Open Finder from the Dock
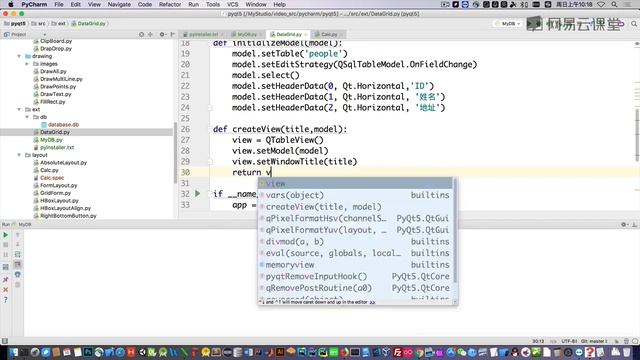640x360 pixels. 13,352
